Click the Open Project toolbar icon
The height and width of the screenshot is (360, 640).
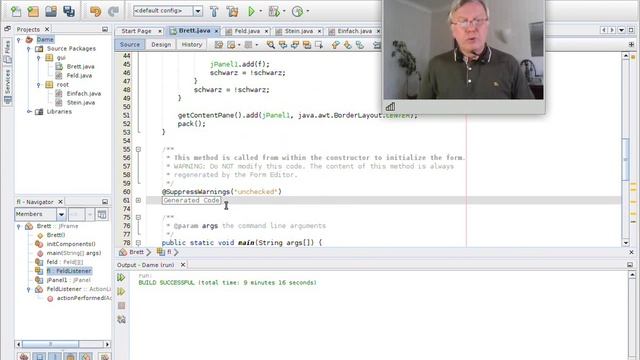point(51,11)
